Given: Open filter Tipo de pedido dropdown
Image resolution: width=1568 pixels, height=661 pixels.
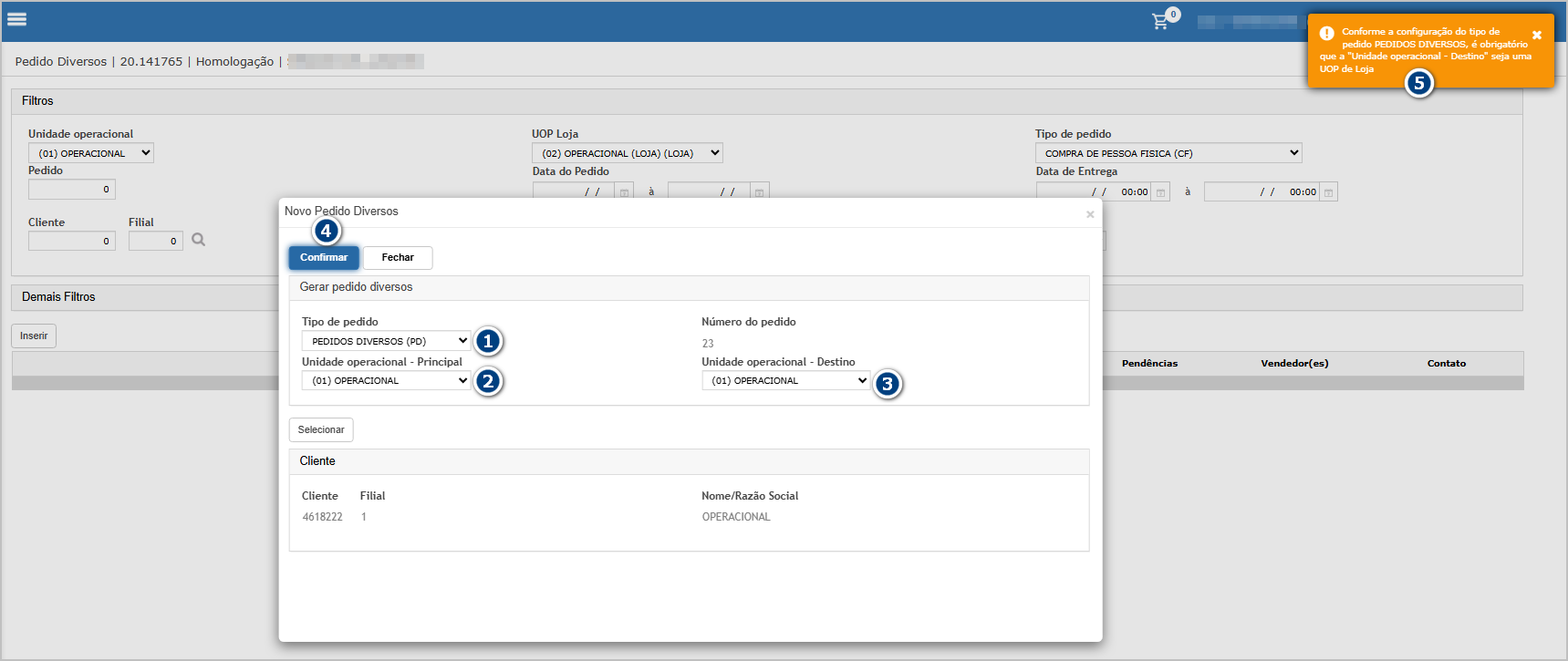Looking at the screenshot, I should click(x=1168, y=153).
